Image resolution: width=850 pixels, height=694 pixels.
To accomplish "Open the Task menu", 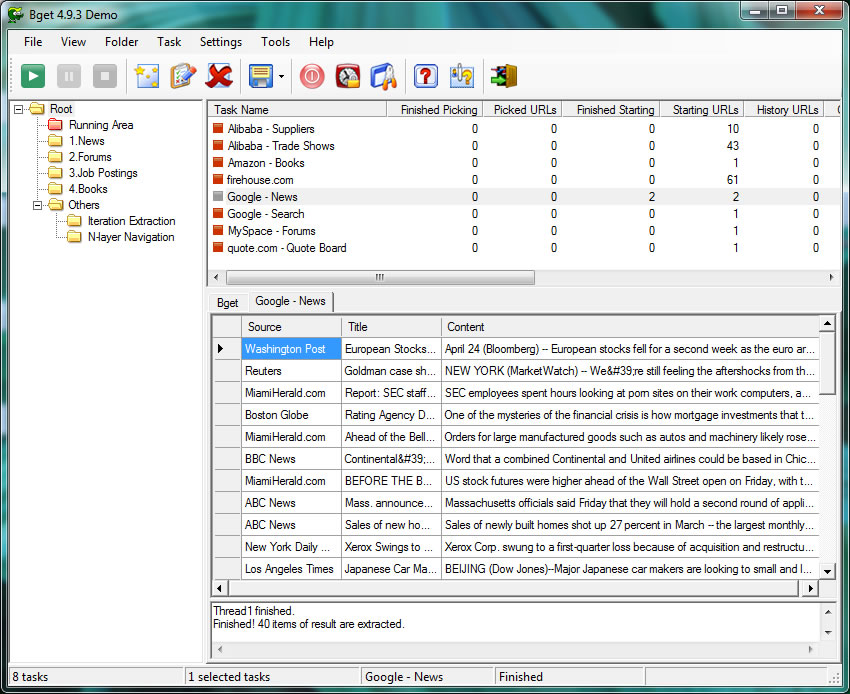I will click(169, 42).
